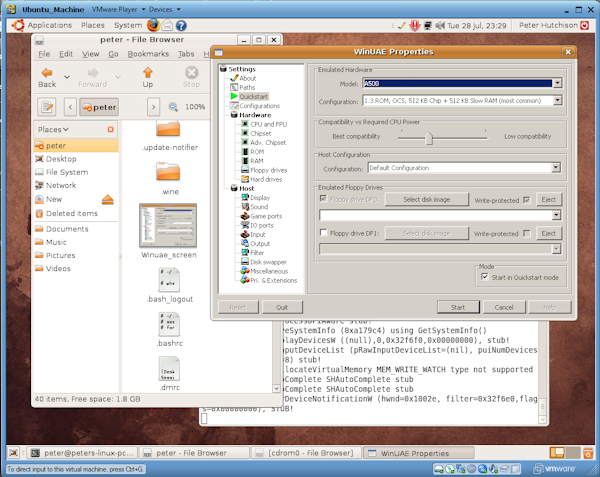Enable Floppy drive DF1 checkbox
Image resolution: width=600 pixels, height=477 pixels.
323,233
